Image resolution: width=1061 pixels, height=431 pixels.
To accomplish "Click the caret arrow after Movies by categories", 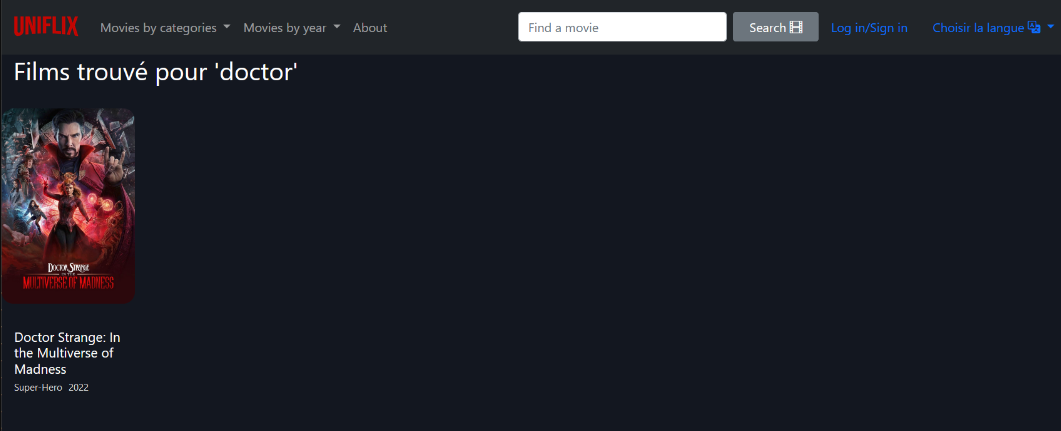I will 227,27.
